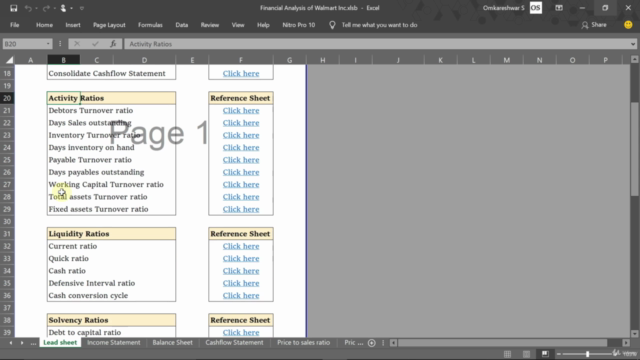
Task: Click the previous sheet navigation arrow
Action: (11, 342)
